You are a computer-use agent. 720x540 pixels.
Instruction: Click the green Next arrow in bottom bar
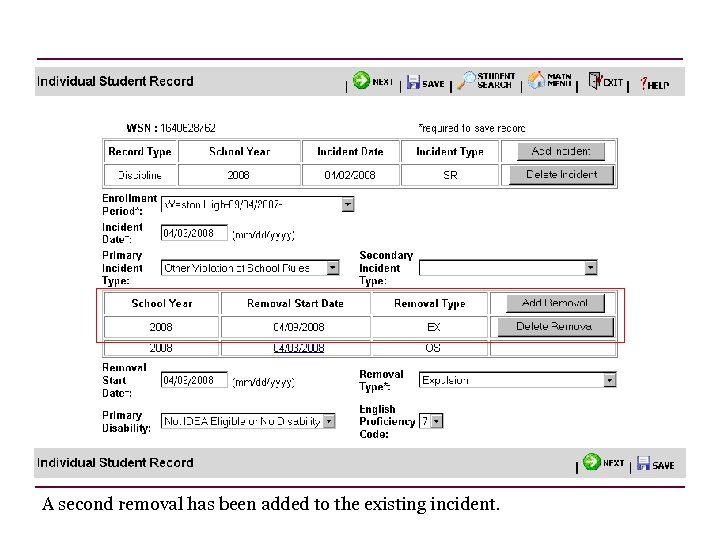click(591, 462)
